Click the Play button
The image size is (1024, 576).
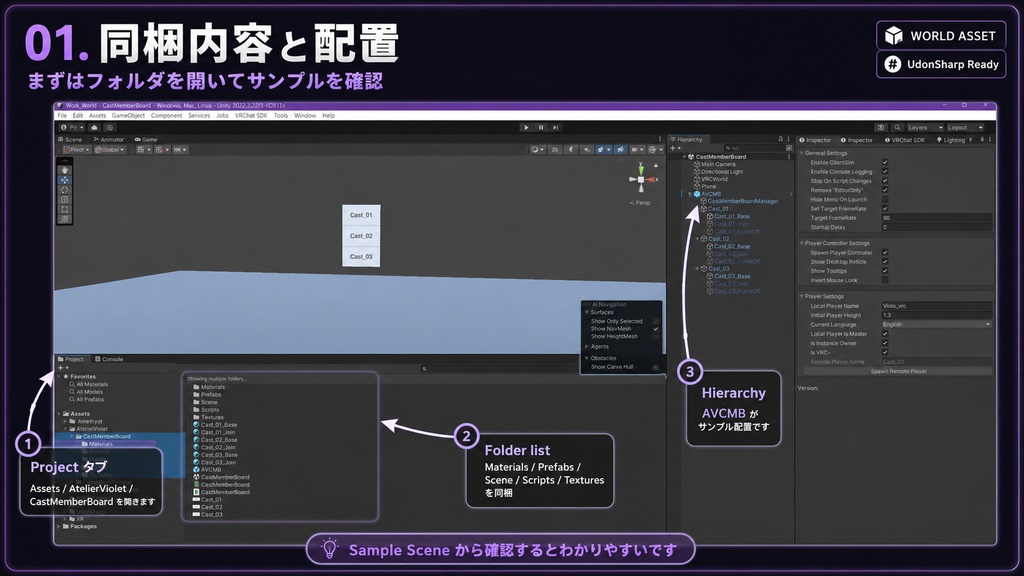pos(526,127)
